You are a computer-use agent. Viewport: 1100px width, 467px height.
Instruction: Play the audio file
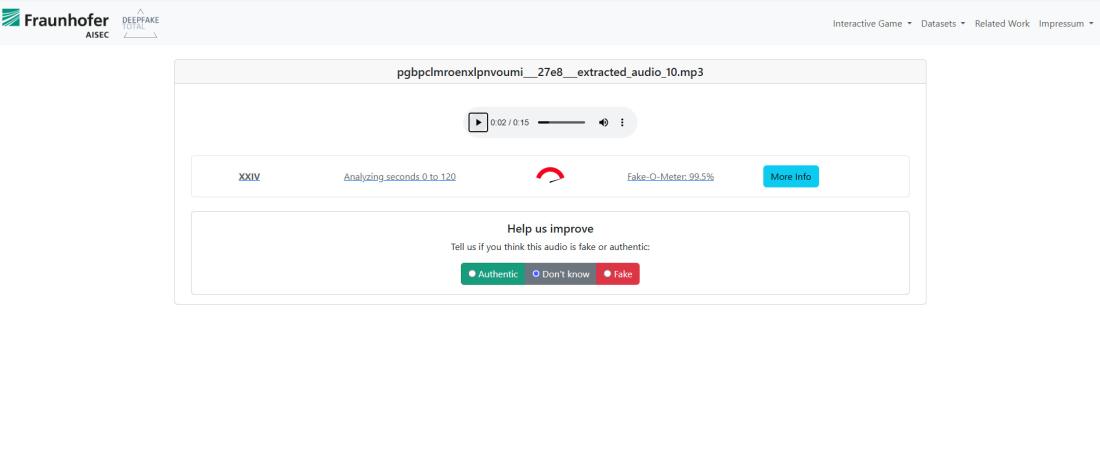pyautogui.click(x=478, y=122)
